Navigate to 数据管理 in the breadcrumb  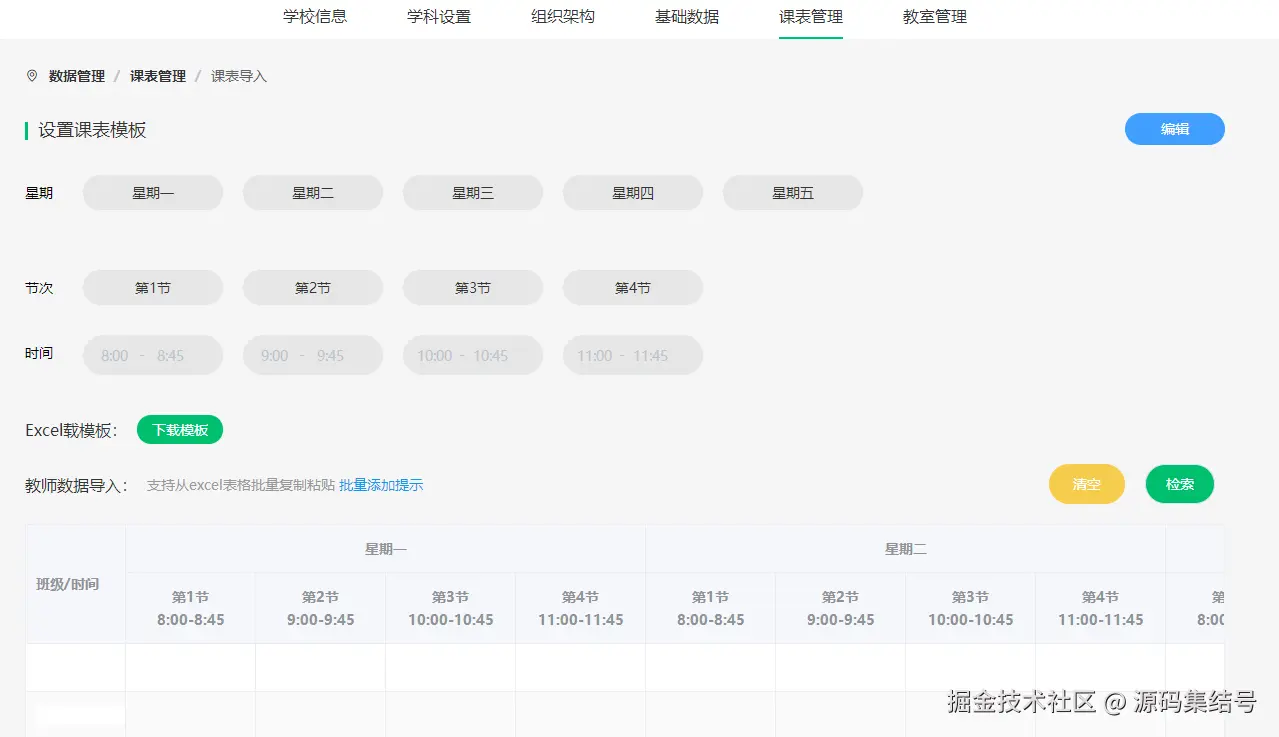pyautogui.click(x=75, y=74)
